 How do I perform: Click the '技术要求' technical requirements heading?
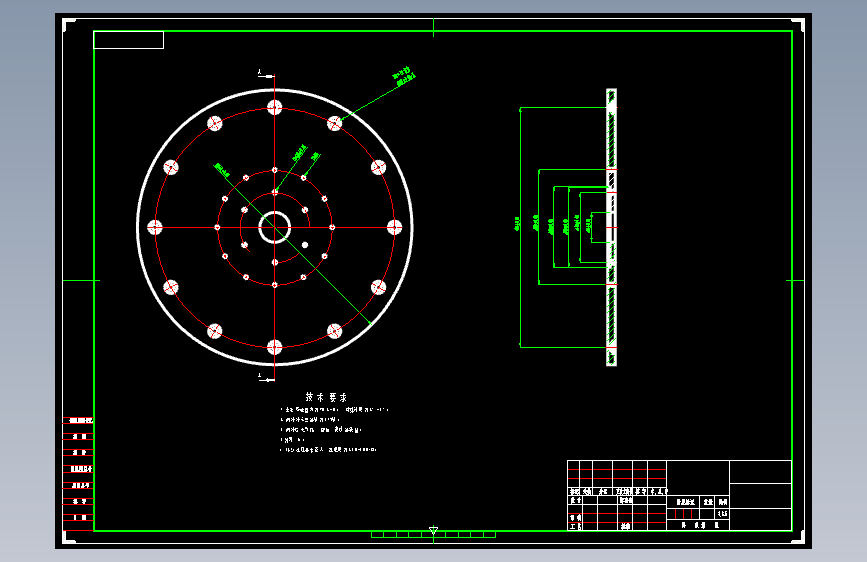(326, 397)
